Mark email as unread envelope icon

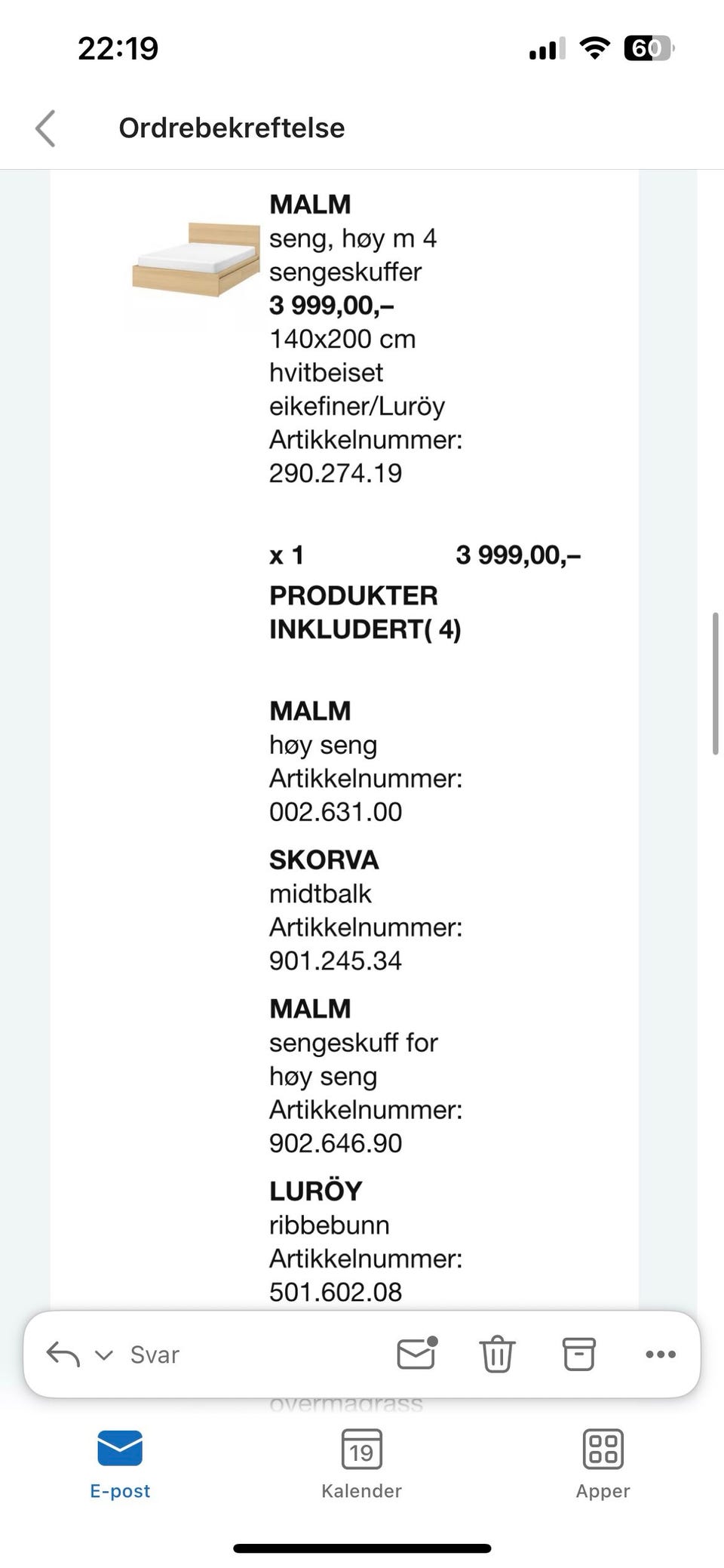[x=418, y=1353]
